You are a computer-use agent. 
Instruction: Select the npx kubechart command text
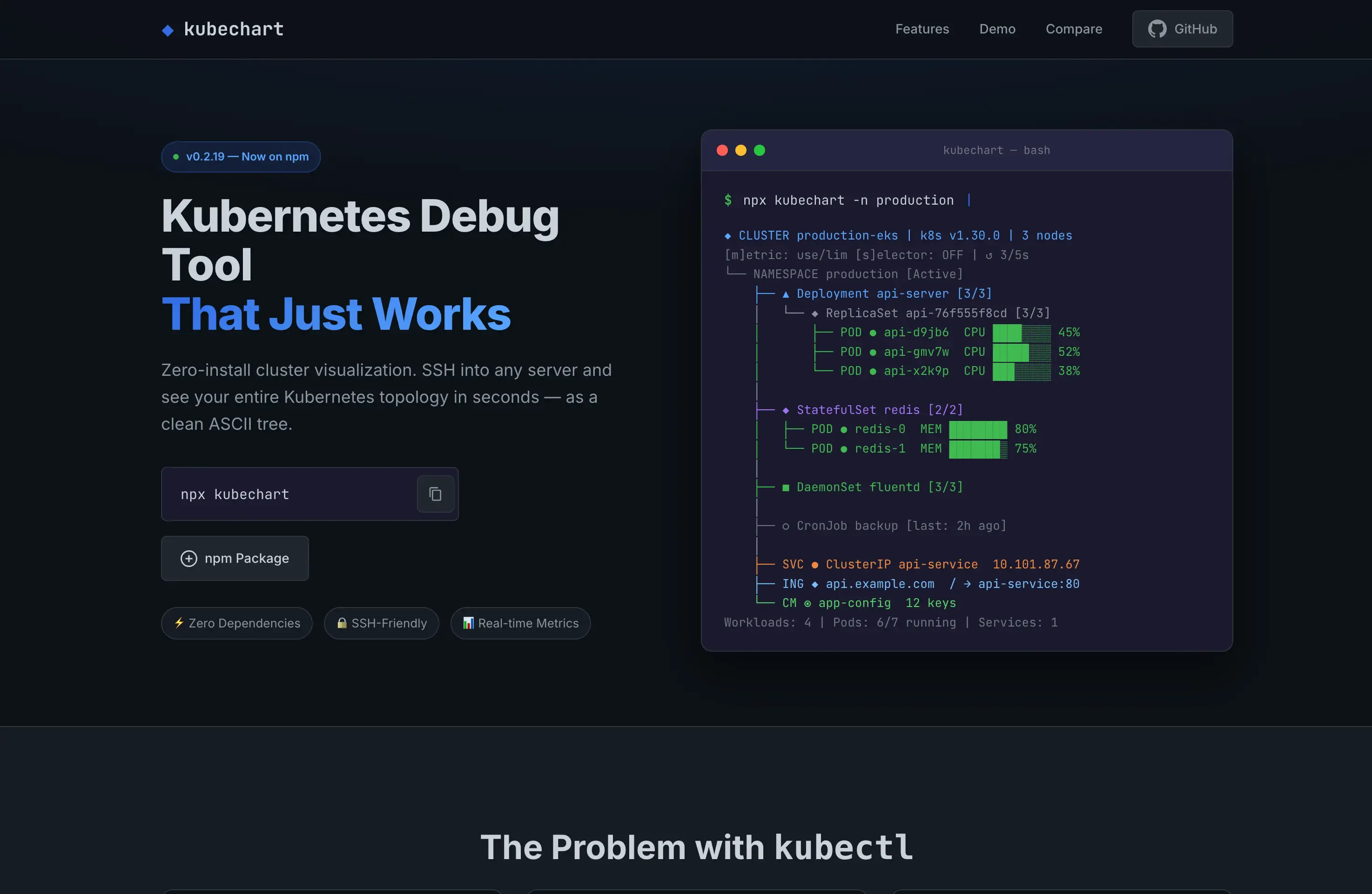tap(235, 494)
